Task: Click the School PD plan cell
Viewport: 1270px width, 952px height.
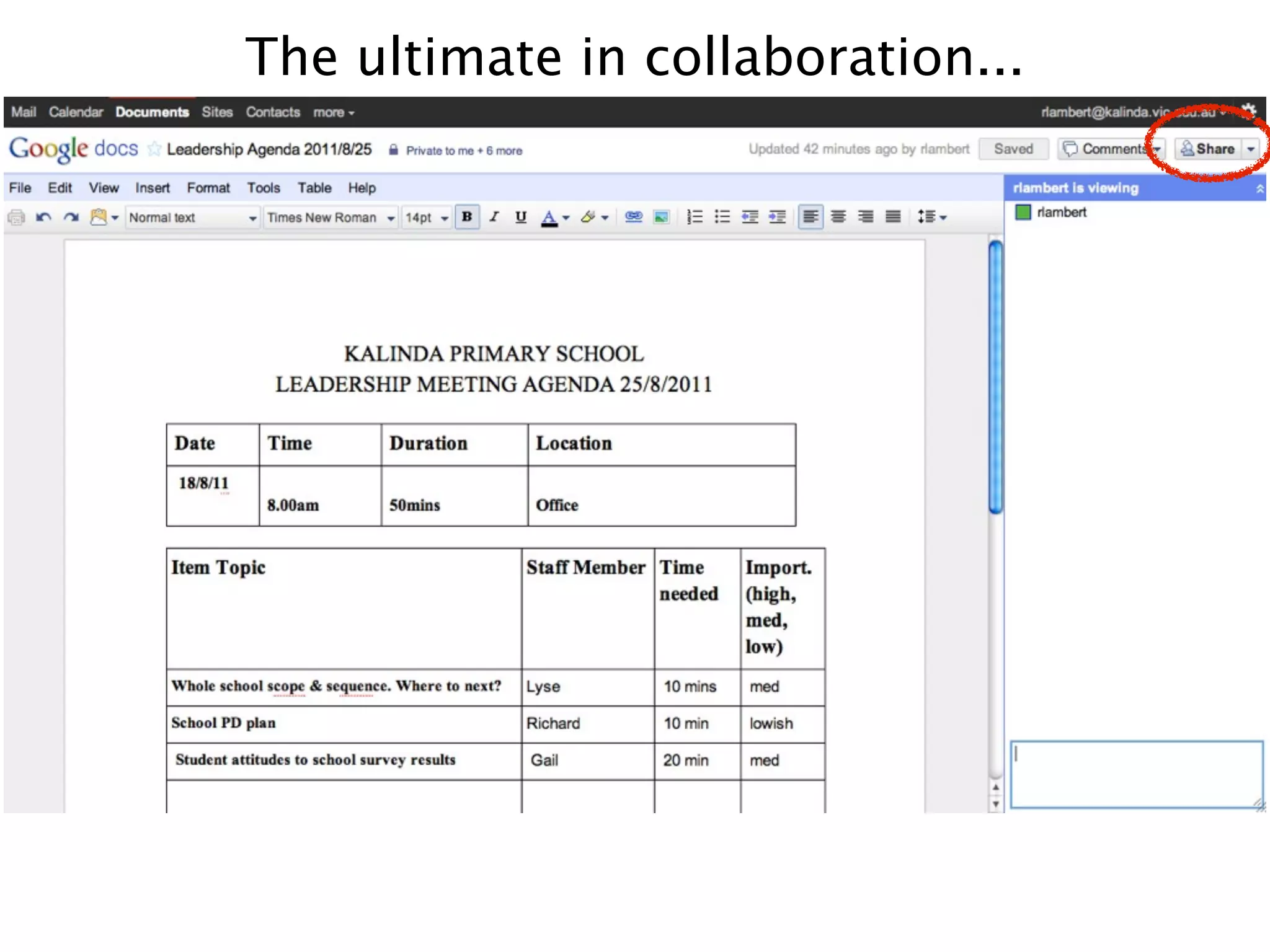Action: click(344, 723)
